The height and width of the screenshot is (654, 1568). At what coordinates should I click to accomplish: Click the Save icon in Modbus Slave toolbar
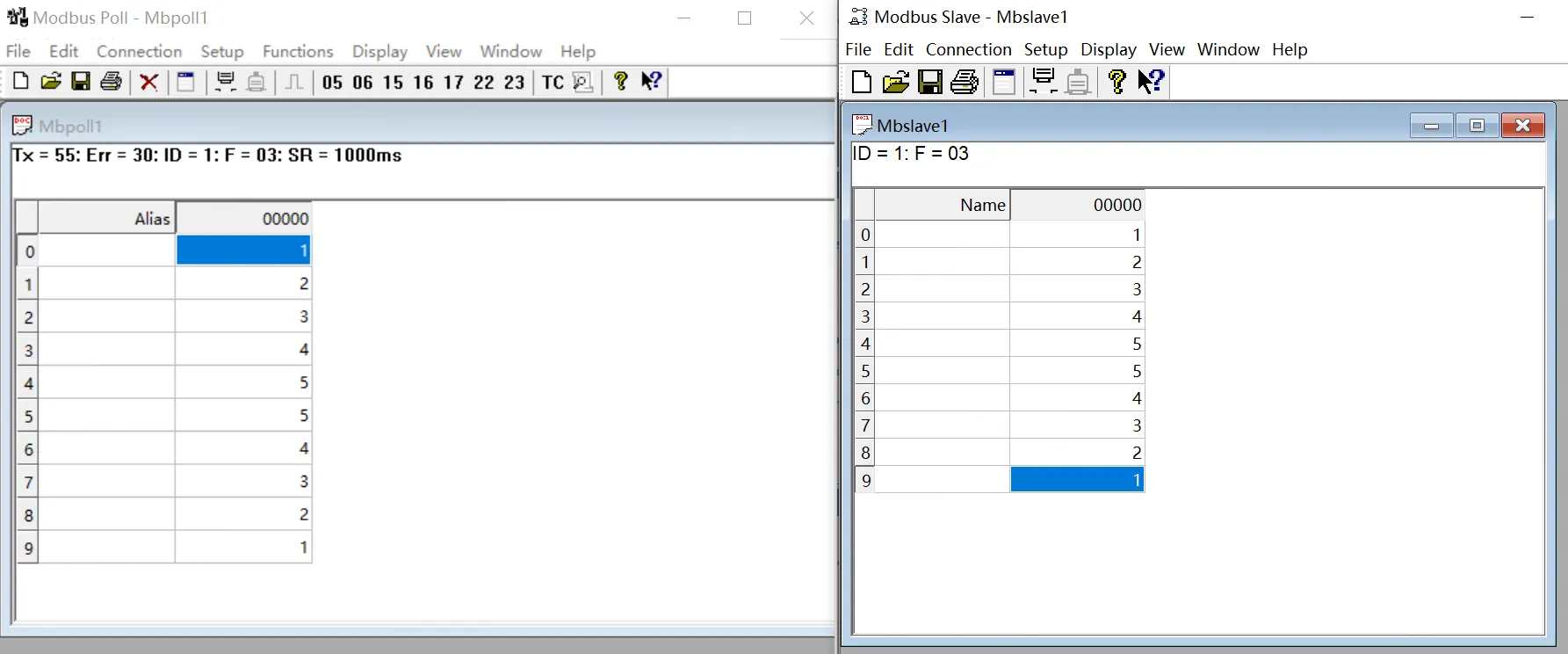(929, 83)
